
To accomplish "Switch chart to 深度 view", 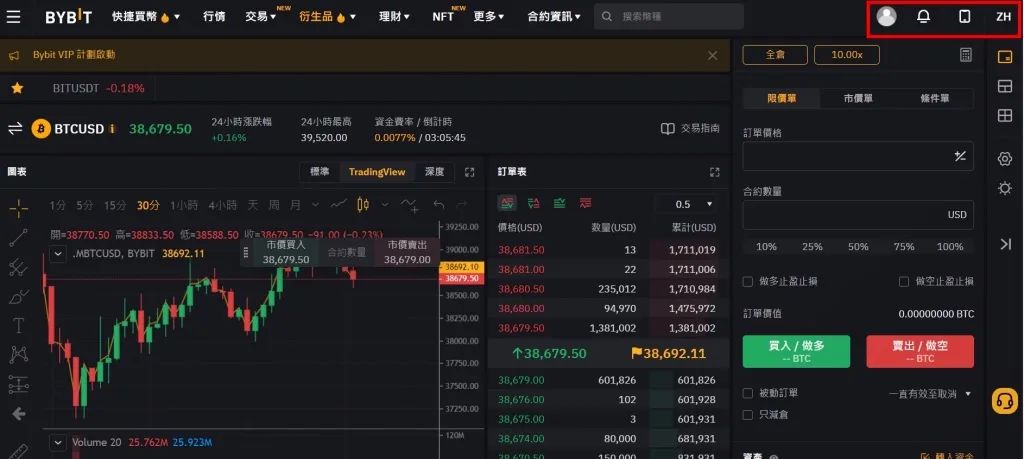I will pyautogui.click(x=434, y=172).
